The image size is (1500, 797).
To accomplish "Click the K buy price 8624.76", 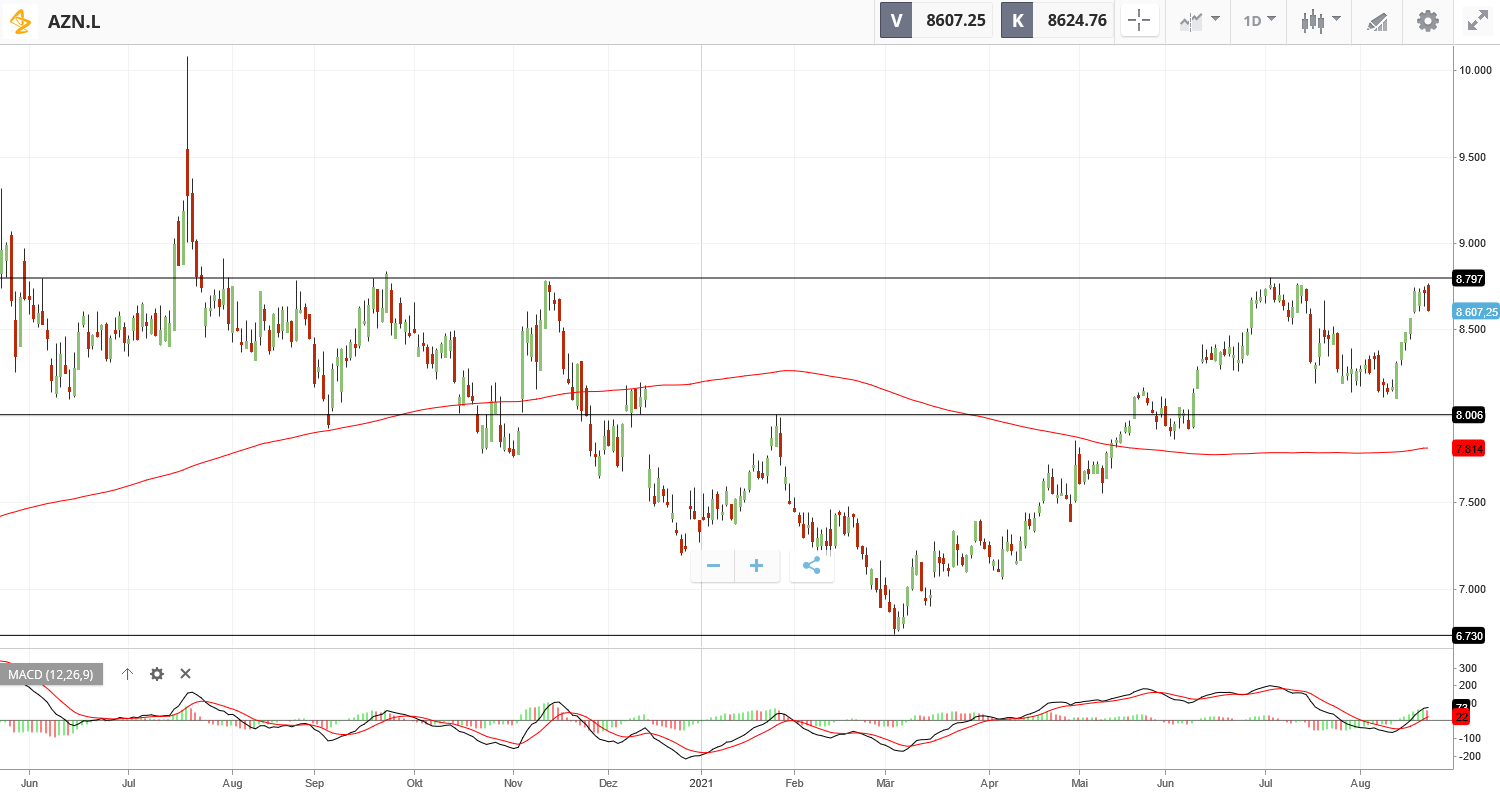I will tap(1057, 20).
